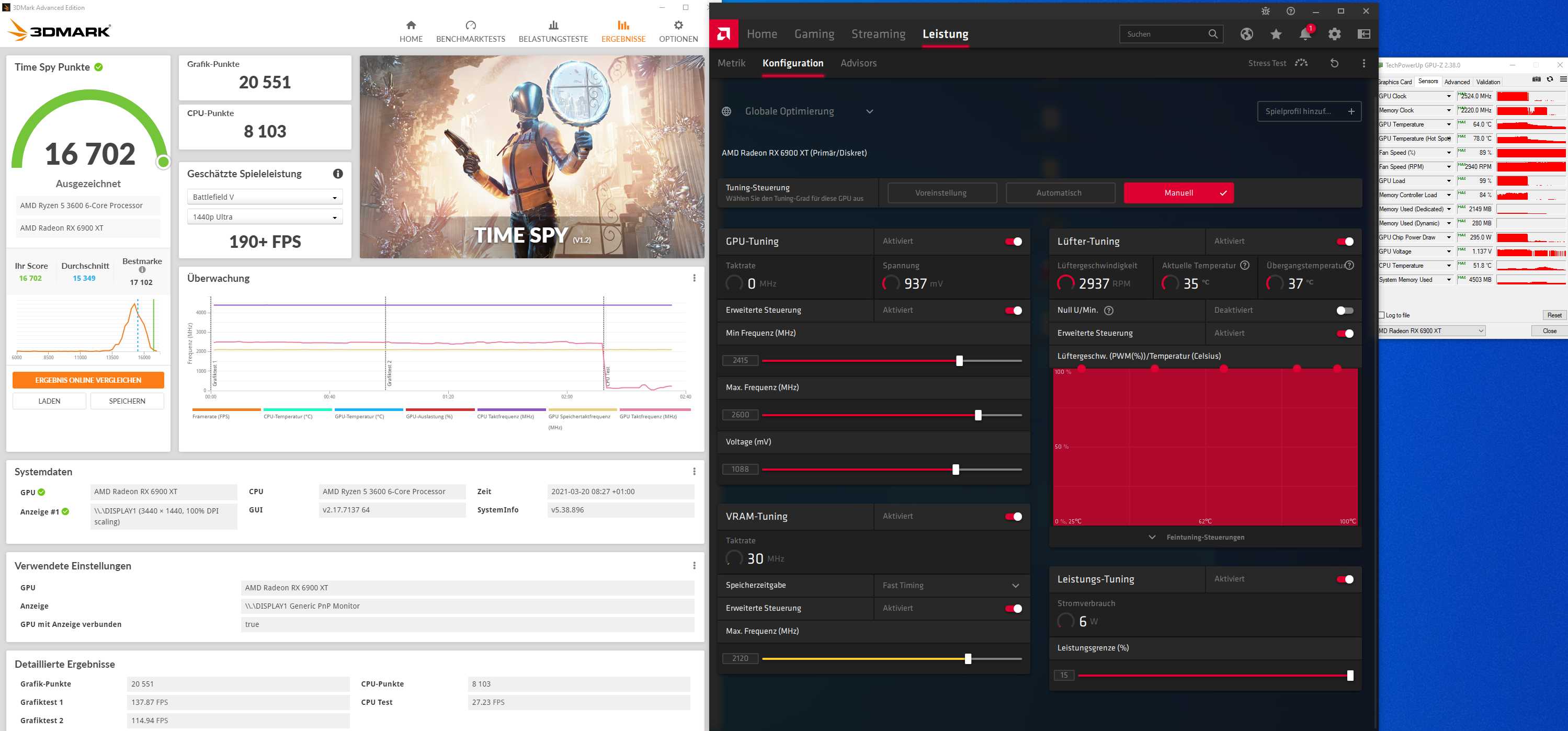
Task: Open the Battlefield V game dropdown
Action: click(x=265, y=197)
